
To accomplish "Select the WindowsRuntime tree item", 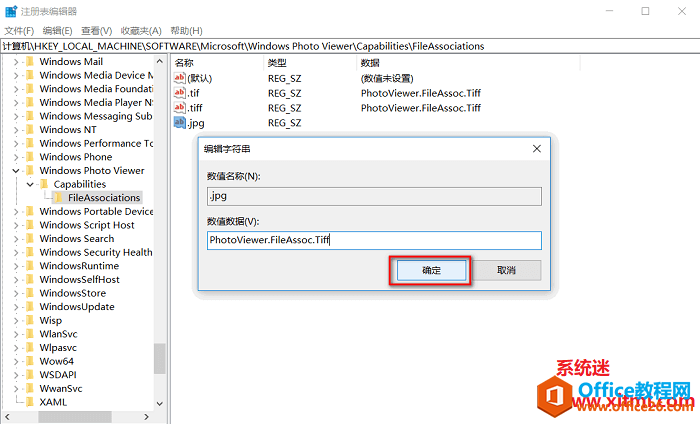I will [x=79, y=266].
